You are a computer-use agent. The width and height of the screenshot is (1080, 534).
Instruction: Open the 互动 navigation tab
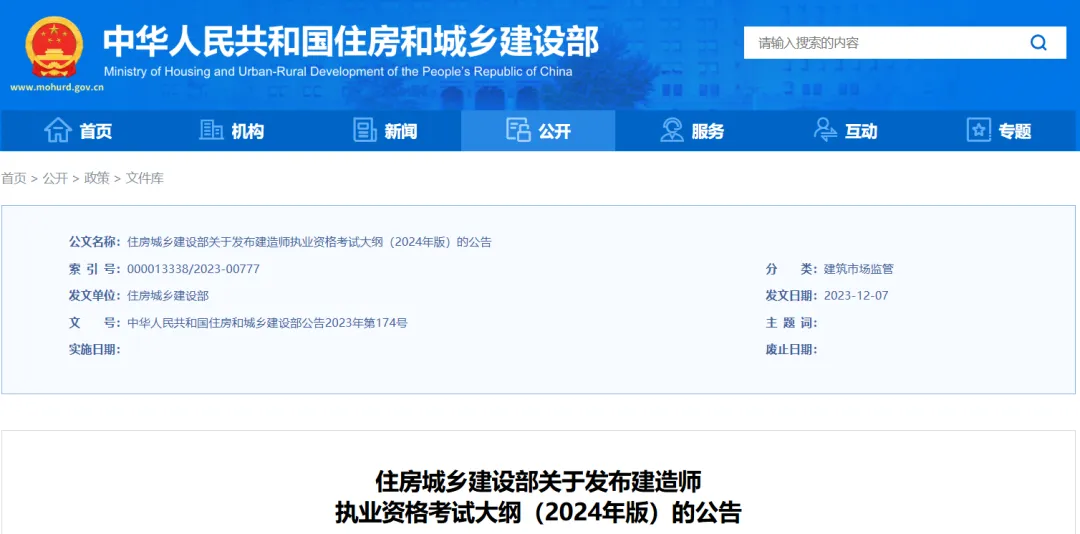[x=845, y=130]
